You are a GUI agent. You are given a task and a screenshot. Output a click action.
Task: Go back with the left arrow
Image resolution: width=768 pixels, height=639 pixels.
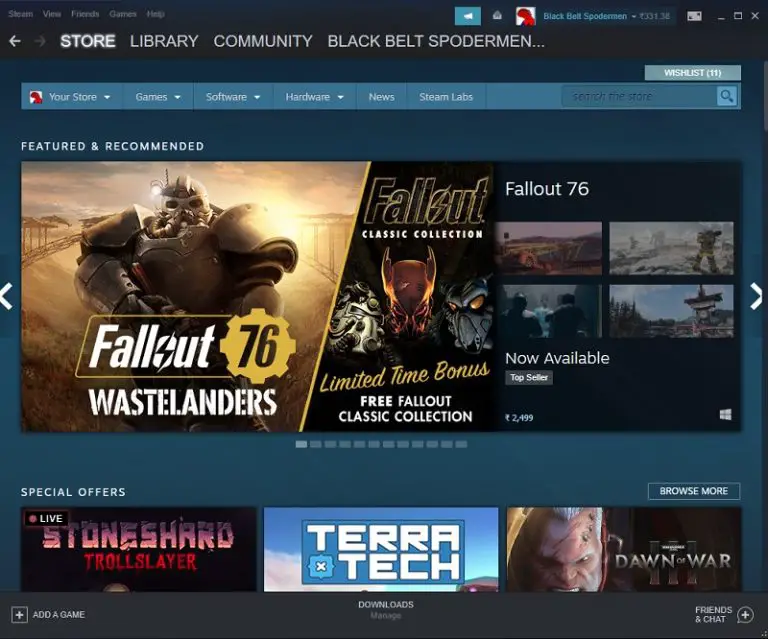[14, 41]
